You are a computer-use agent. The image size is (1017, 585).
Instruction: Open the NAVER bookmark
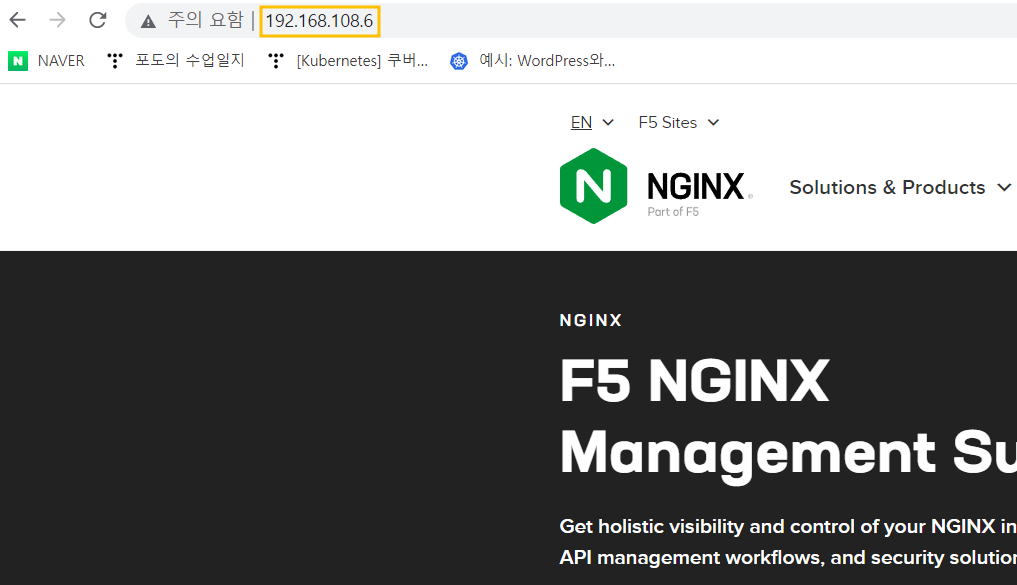click(47, 60)
